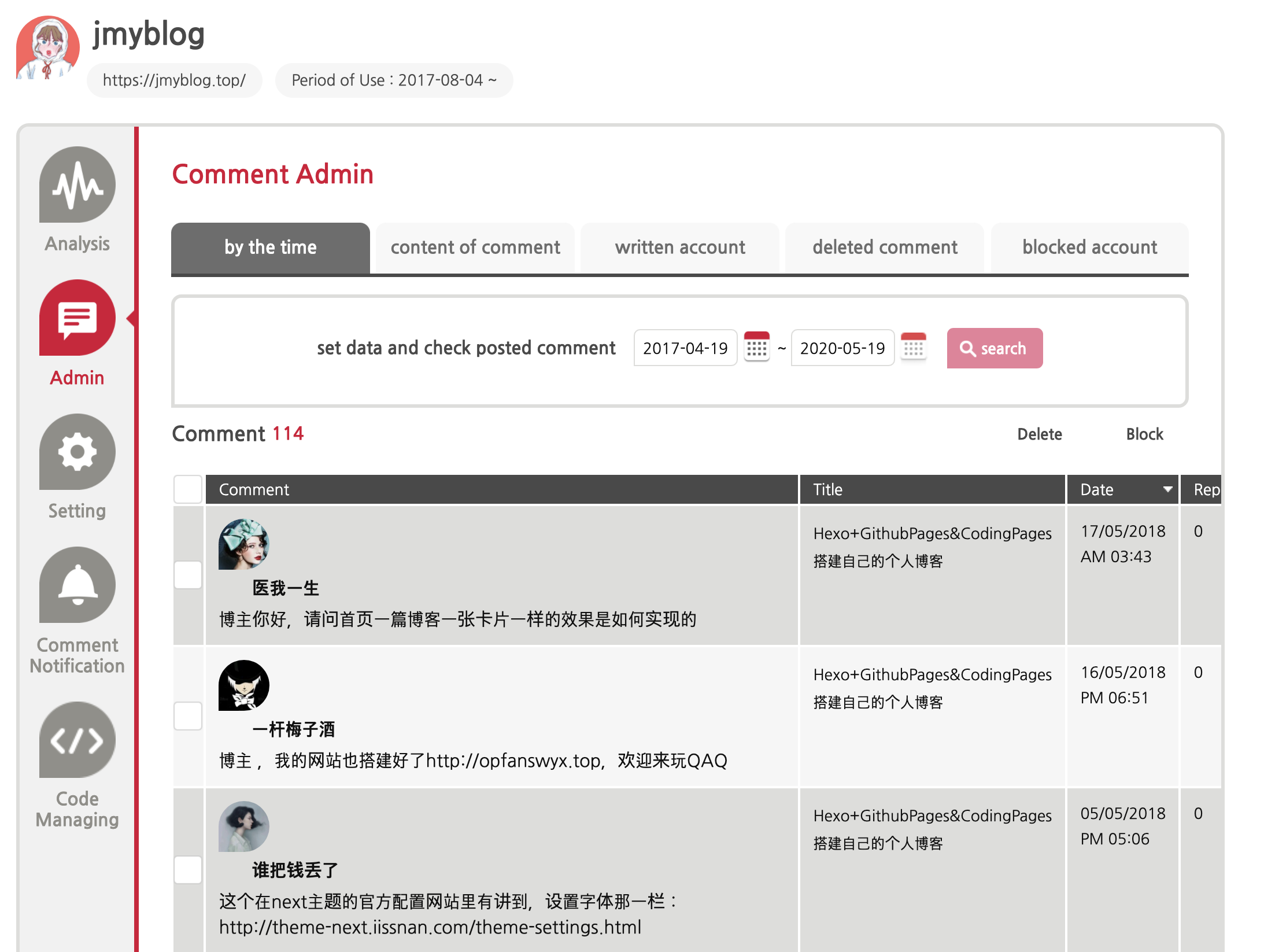Toggle the select-all comments checkbox
The width and height of the screenshot is (1264, 952).
point(188,489)
